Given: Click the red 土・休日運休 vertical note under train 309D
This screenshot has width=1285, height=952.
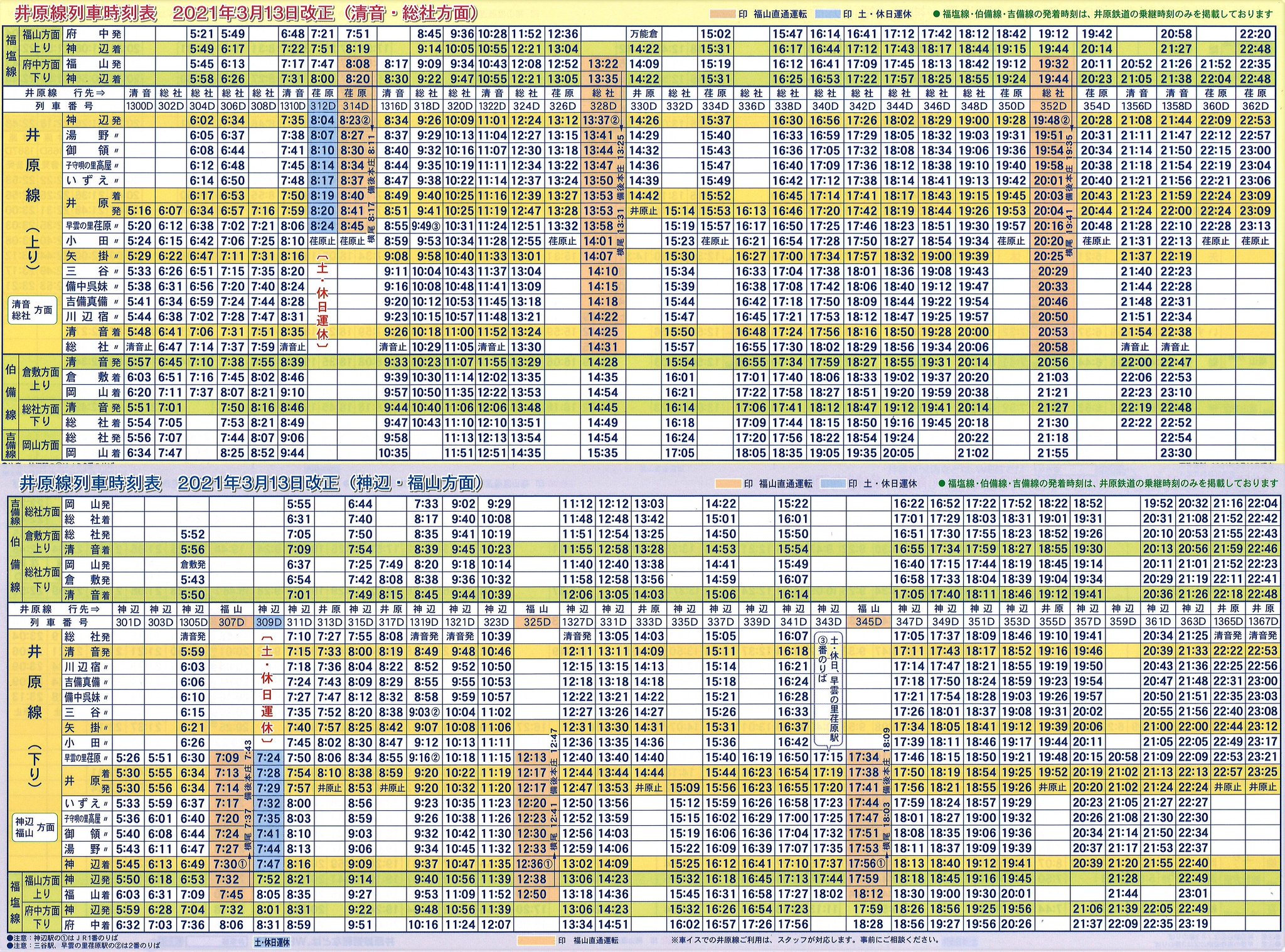Looking at the screenshot, I should (268, 690).
